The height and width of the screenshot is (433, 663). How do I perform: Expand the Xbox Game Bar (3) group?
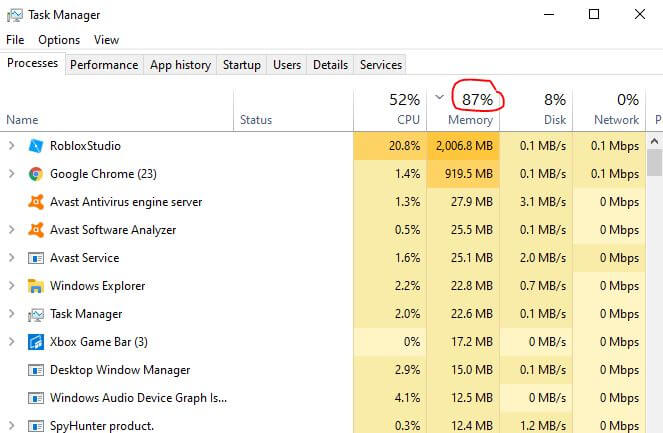pyautogui.click(x=11, y=342)
